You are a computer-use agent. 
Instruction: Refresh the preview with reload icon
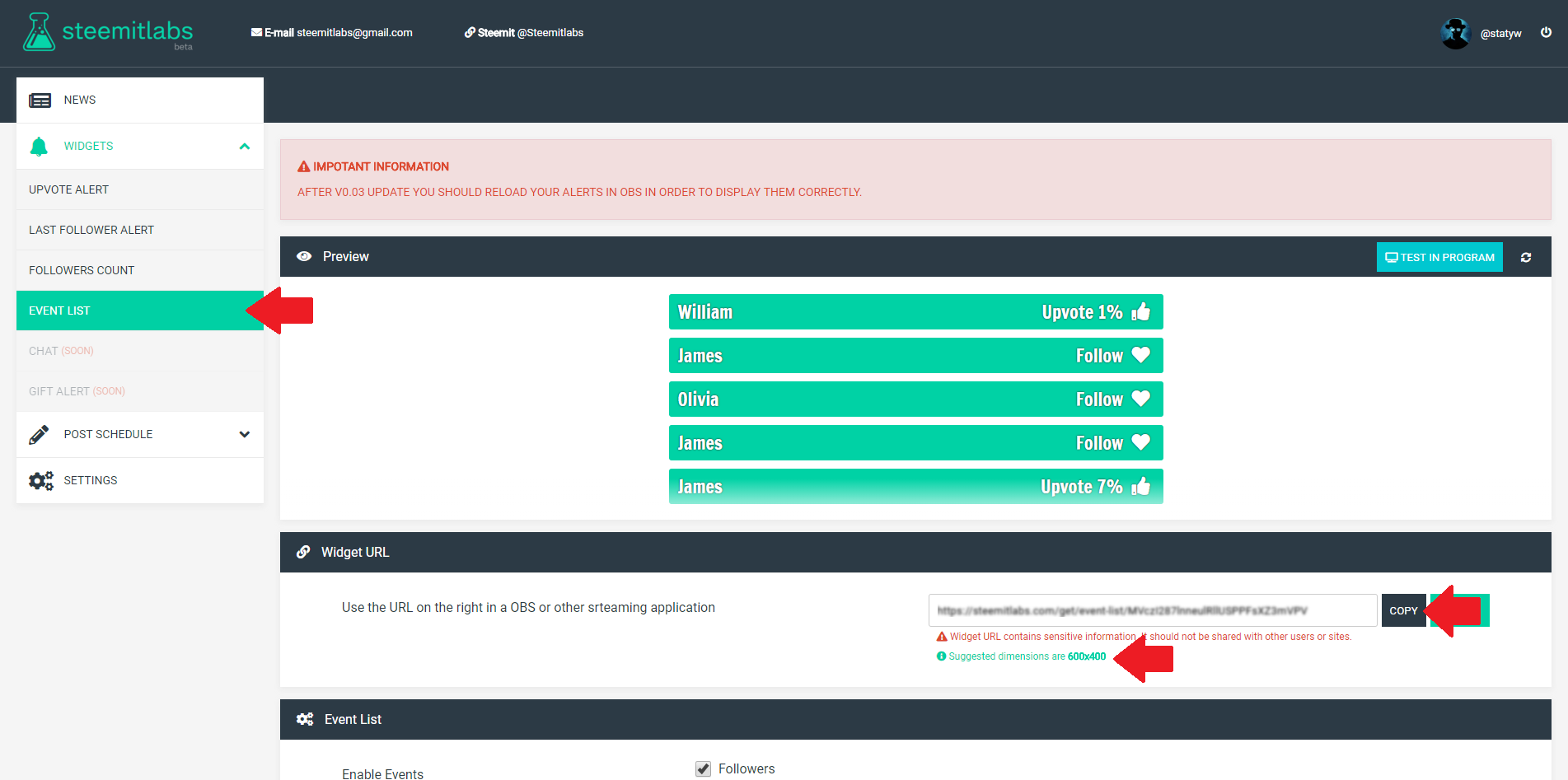tap(1526, 258)
